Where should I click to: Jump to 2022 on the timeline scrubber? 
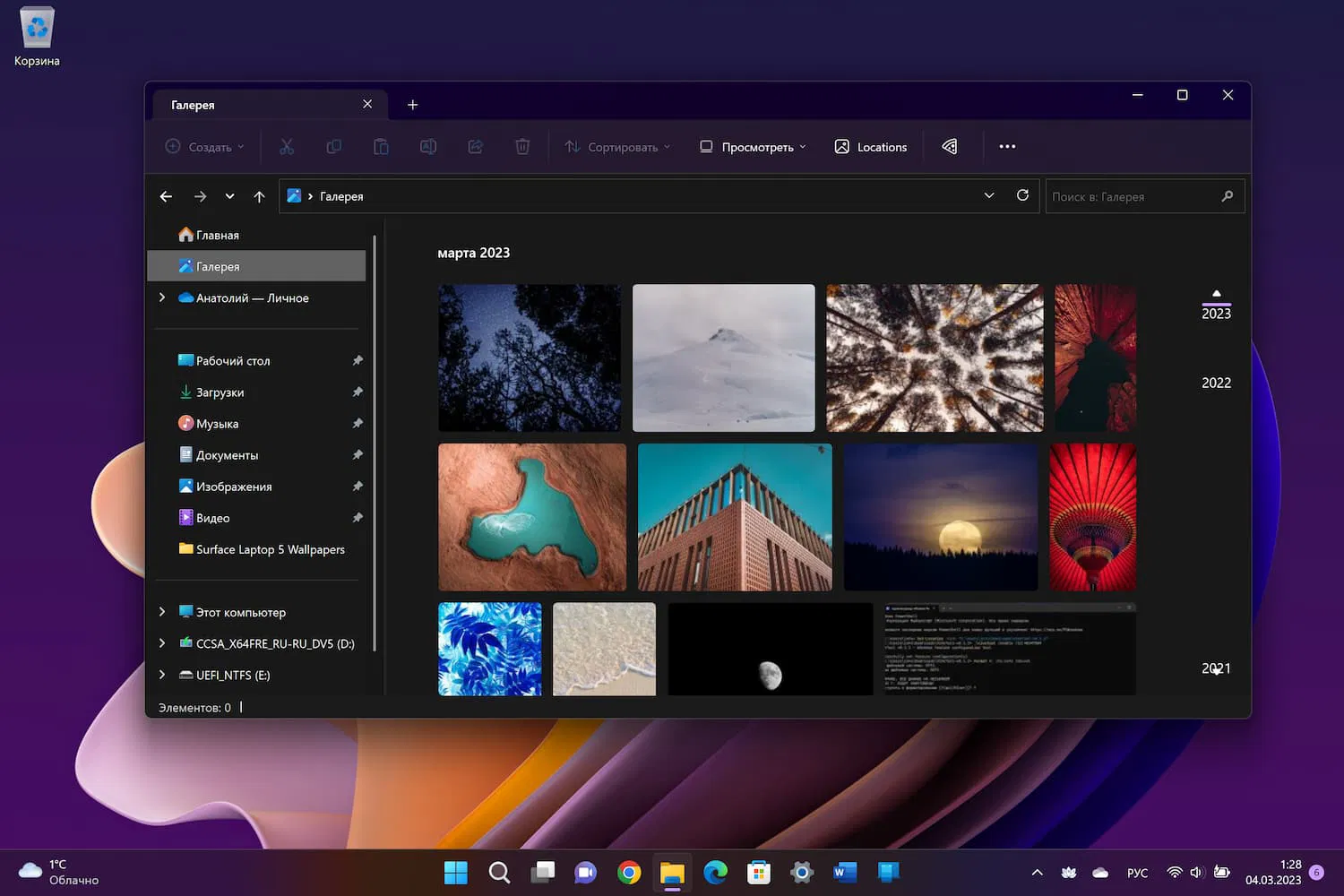[1216, 383]
